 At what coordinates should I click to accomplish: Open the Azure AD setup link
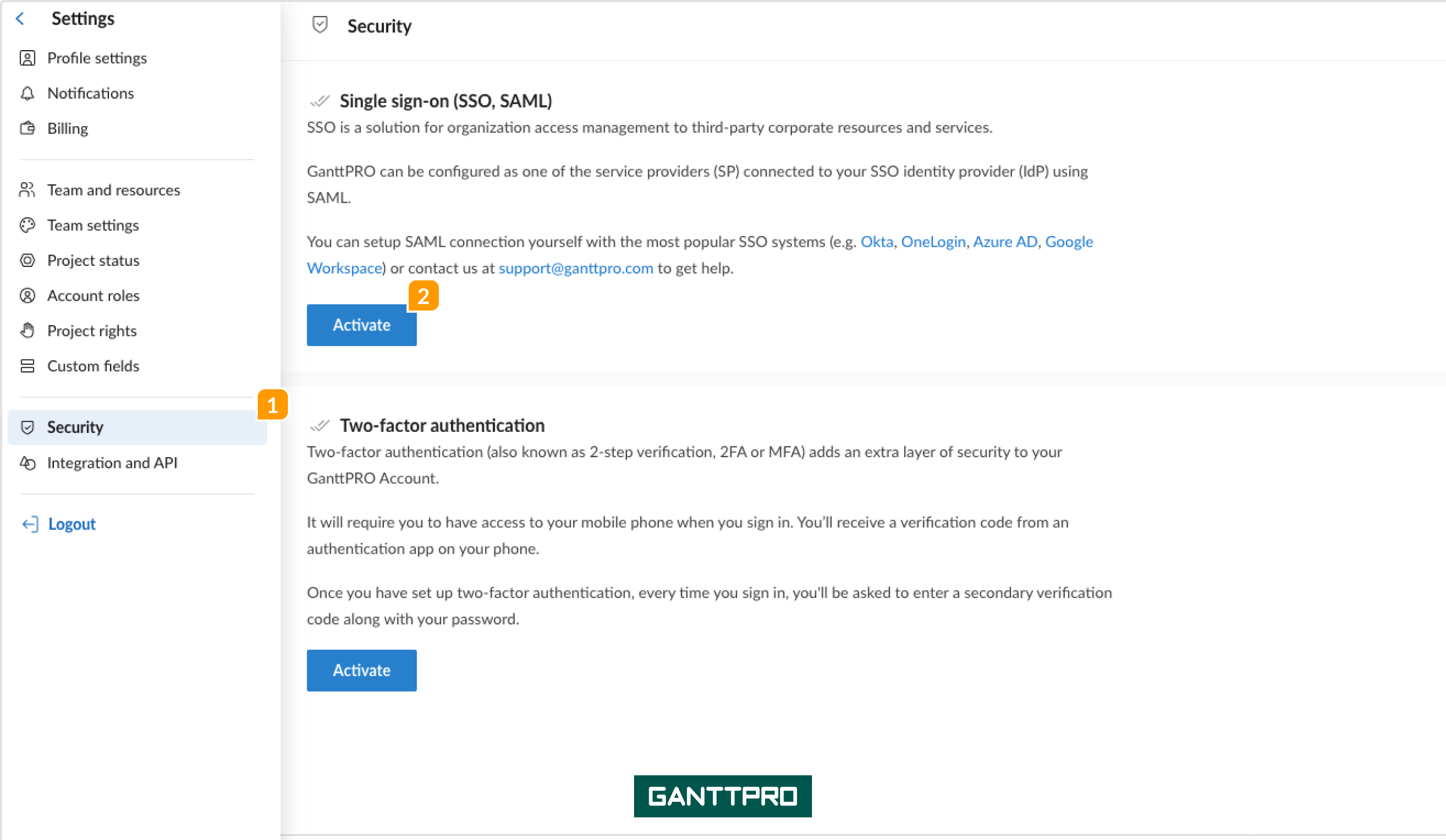1005,242
